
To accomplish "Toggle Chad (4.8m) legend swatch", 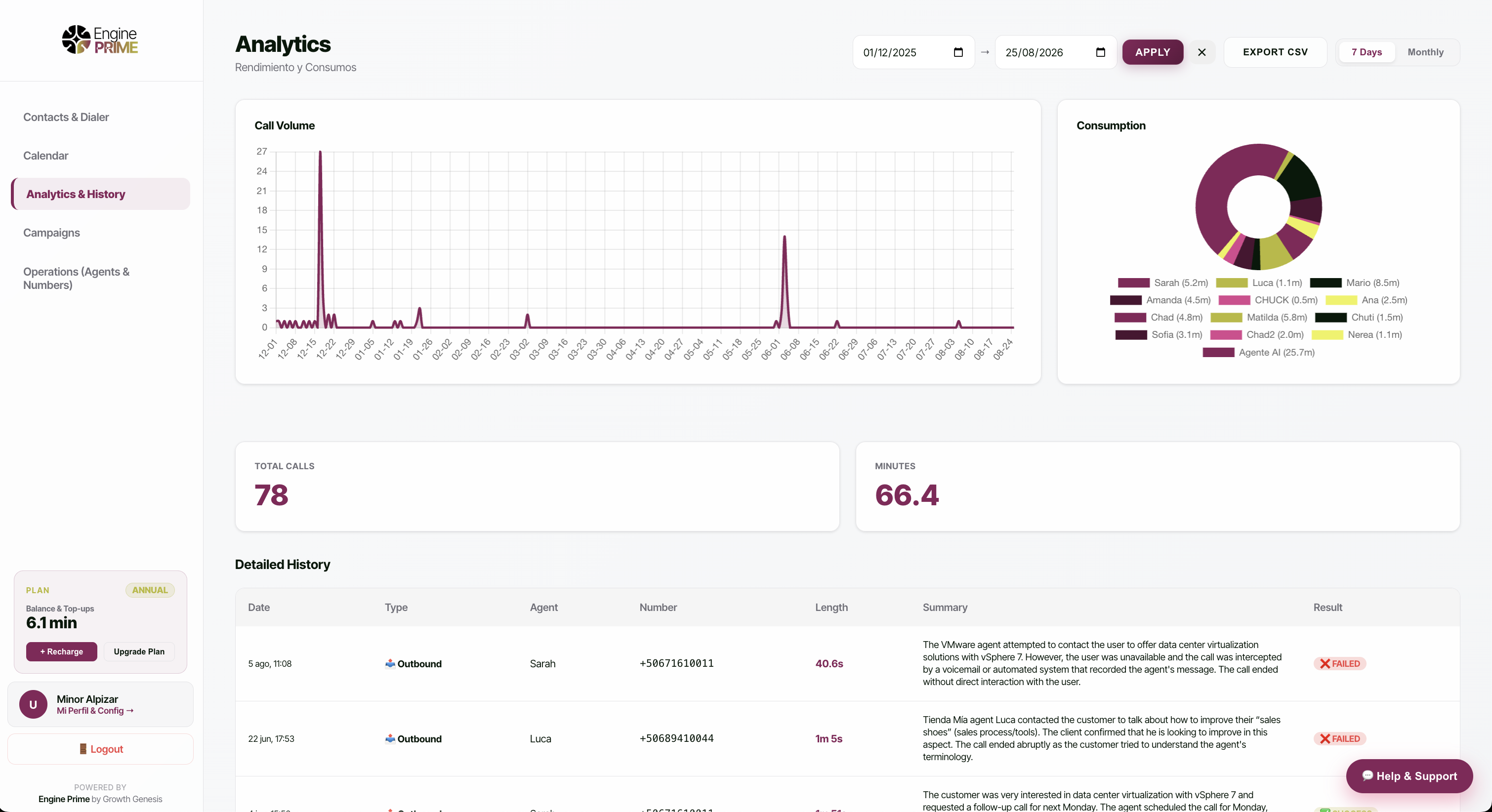I will tap(1130, 318).
